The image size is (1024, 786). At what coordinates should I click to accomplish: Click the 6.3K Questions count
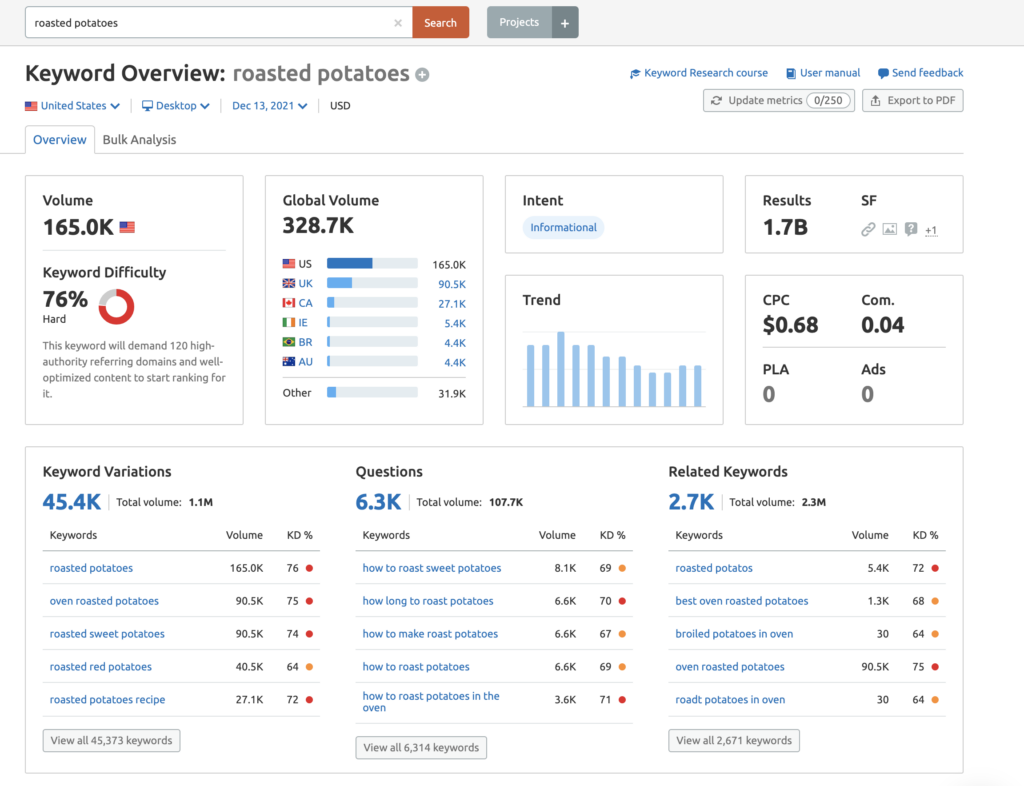pyautogui.click(x=378, y=502)
